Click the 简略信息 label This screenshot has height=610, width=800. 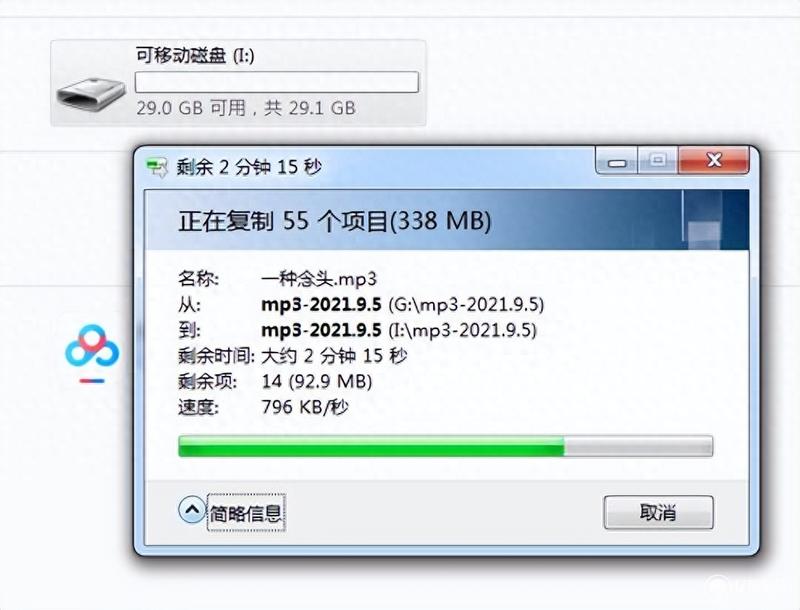pos(246,513)
